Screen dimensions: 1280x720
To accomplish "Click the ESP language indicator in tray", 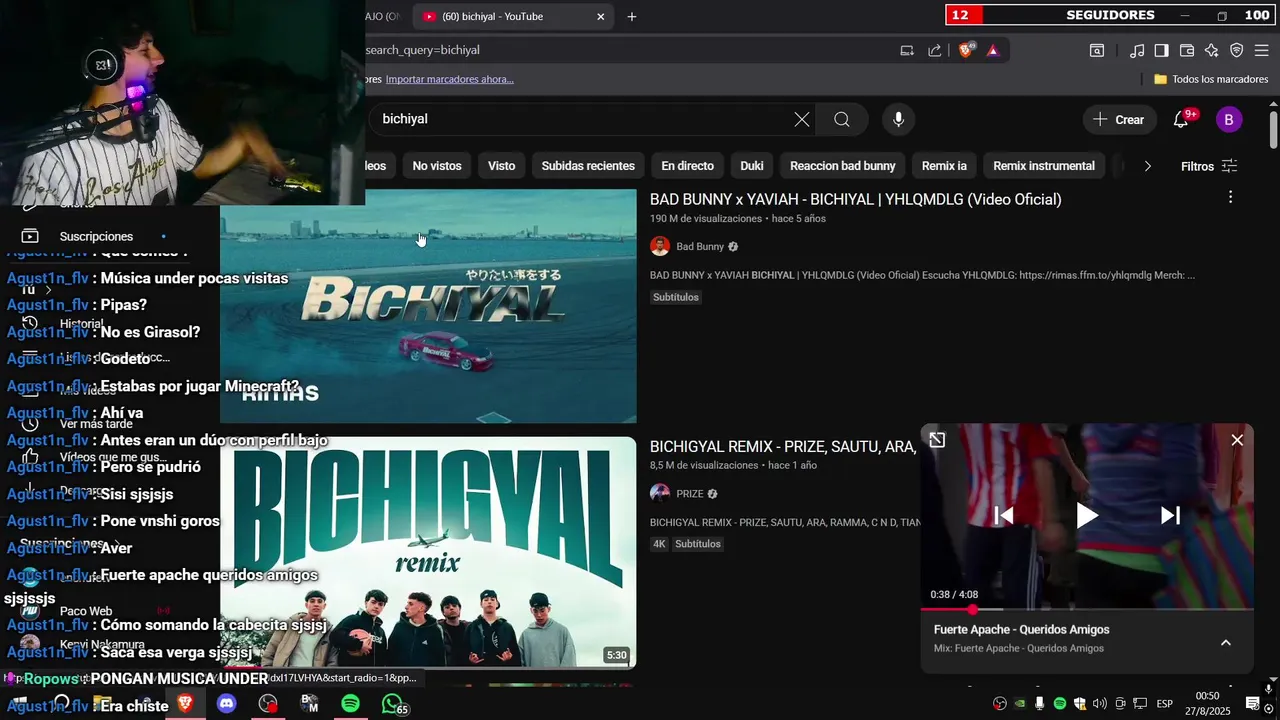I will pos(1164,704).
